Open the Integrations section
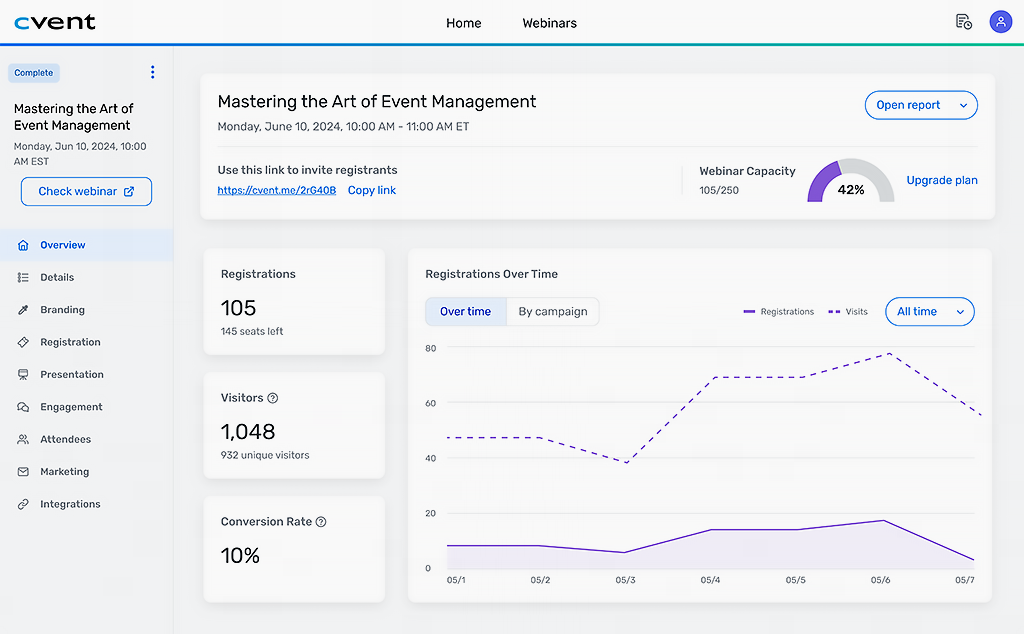The image size is (1024, 634). [x=87, y=504]
